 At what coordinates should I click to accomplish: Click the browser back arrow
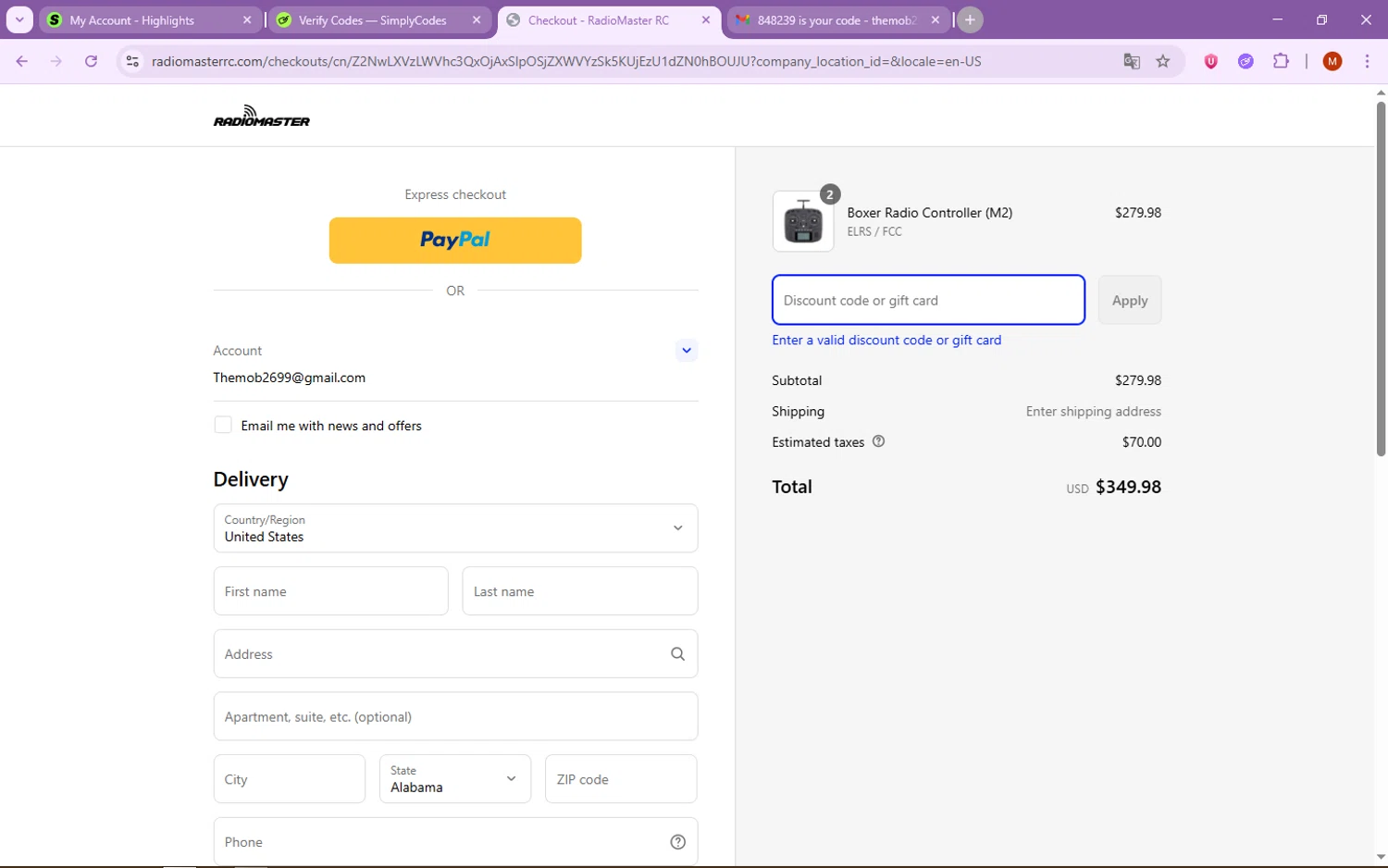(x=22, y=61)
